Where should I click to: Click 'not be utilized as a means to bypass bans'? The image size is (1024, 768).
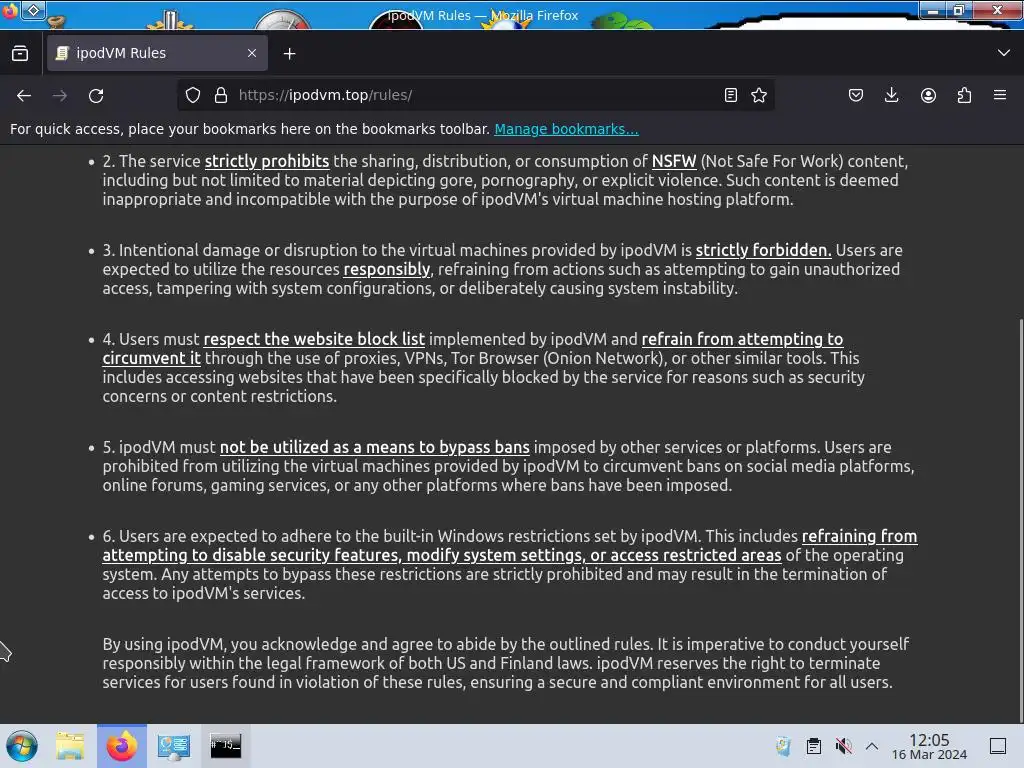point(375,447)
